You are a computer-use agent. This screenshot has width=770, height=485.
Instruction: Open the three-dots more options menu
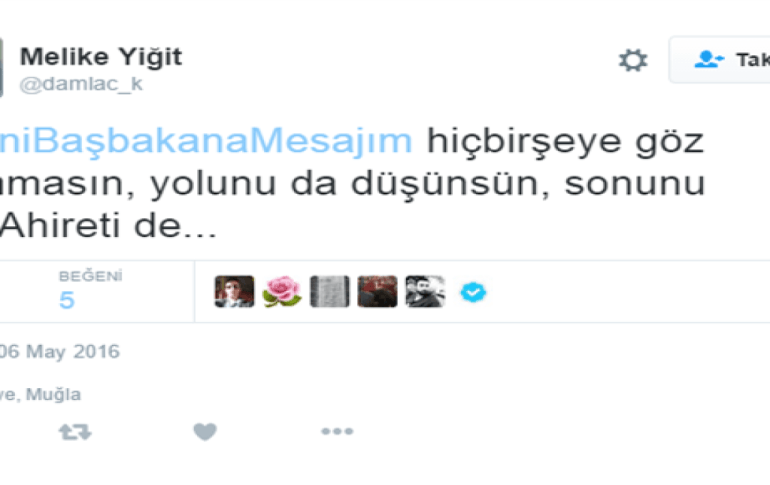coord(337,431)
